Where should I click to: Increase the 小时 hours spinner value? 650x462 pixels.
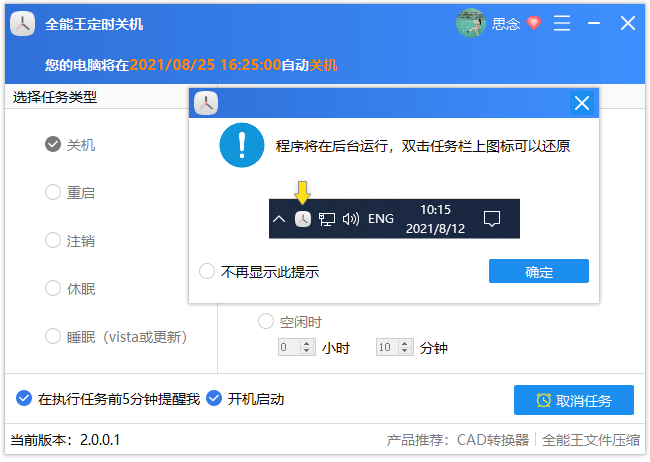click(x=307, y=343)
